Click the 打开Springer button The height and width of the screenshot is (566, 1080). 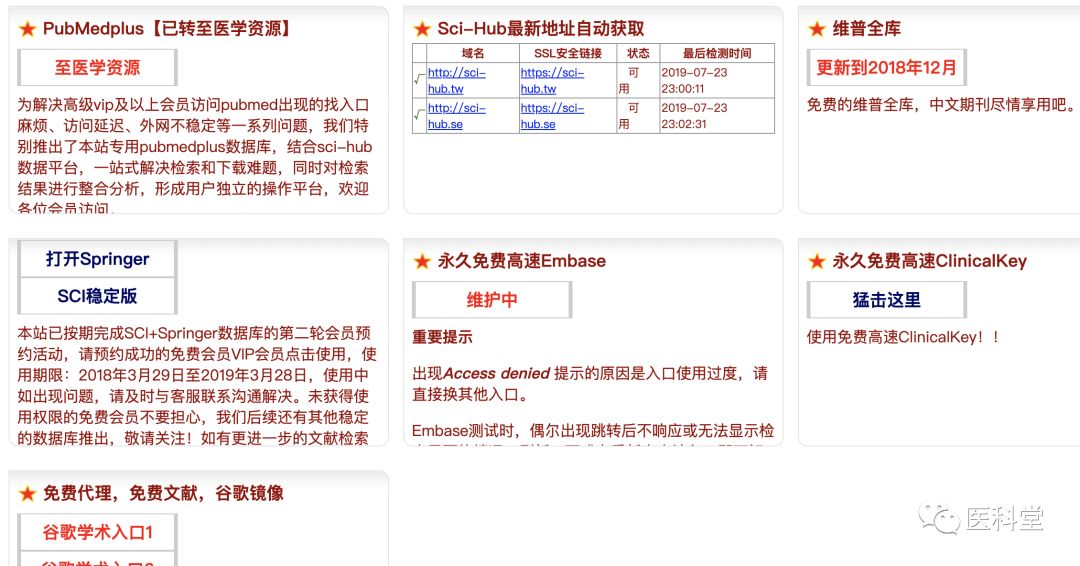97,259
